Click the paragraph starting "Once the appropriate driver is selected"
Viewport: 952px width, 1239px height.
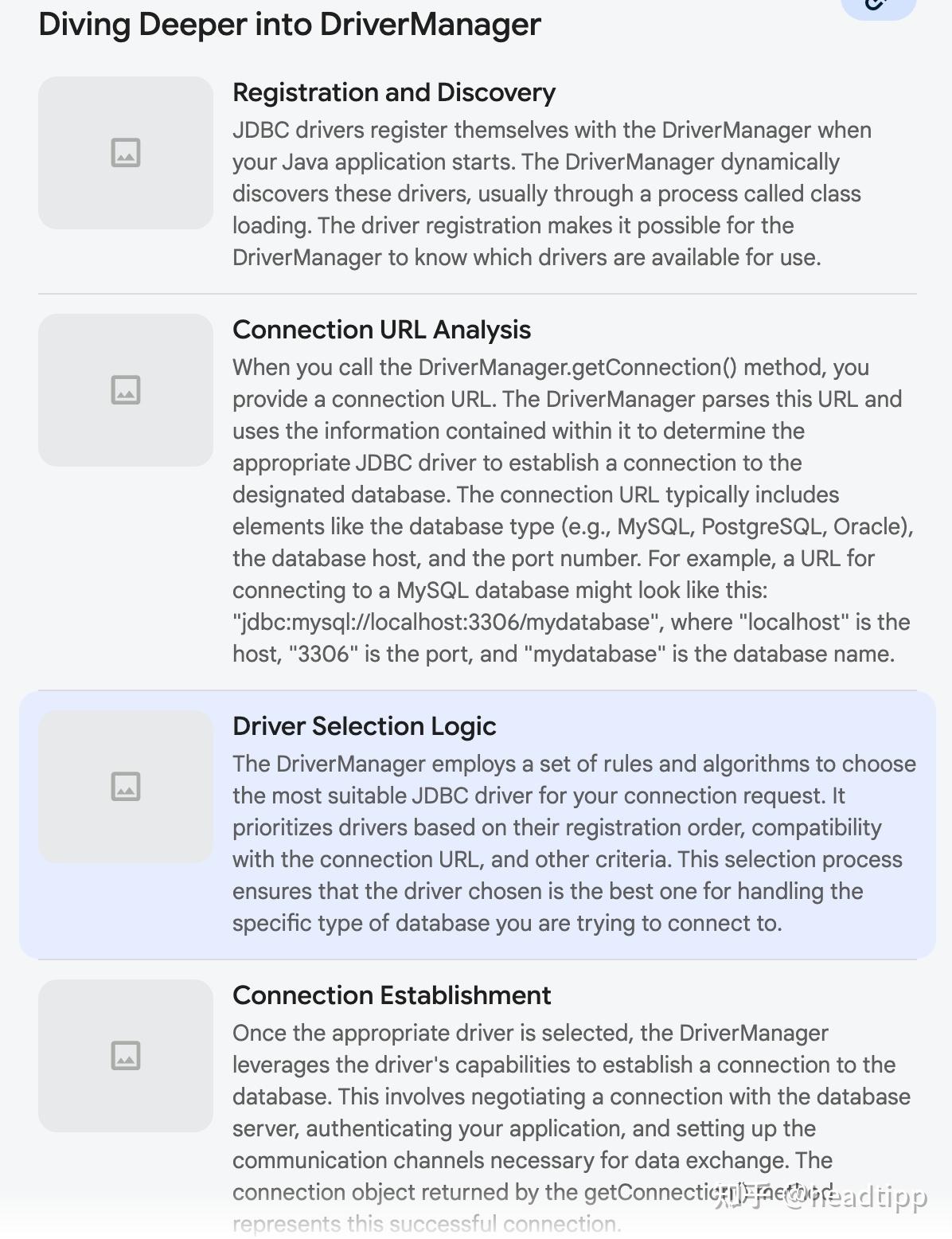(x=571, y=1112)
